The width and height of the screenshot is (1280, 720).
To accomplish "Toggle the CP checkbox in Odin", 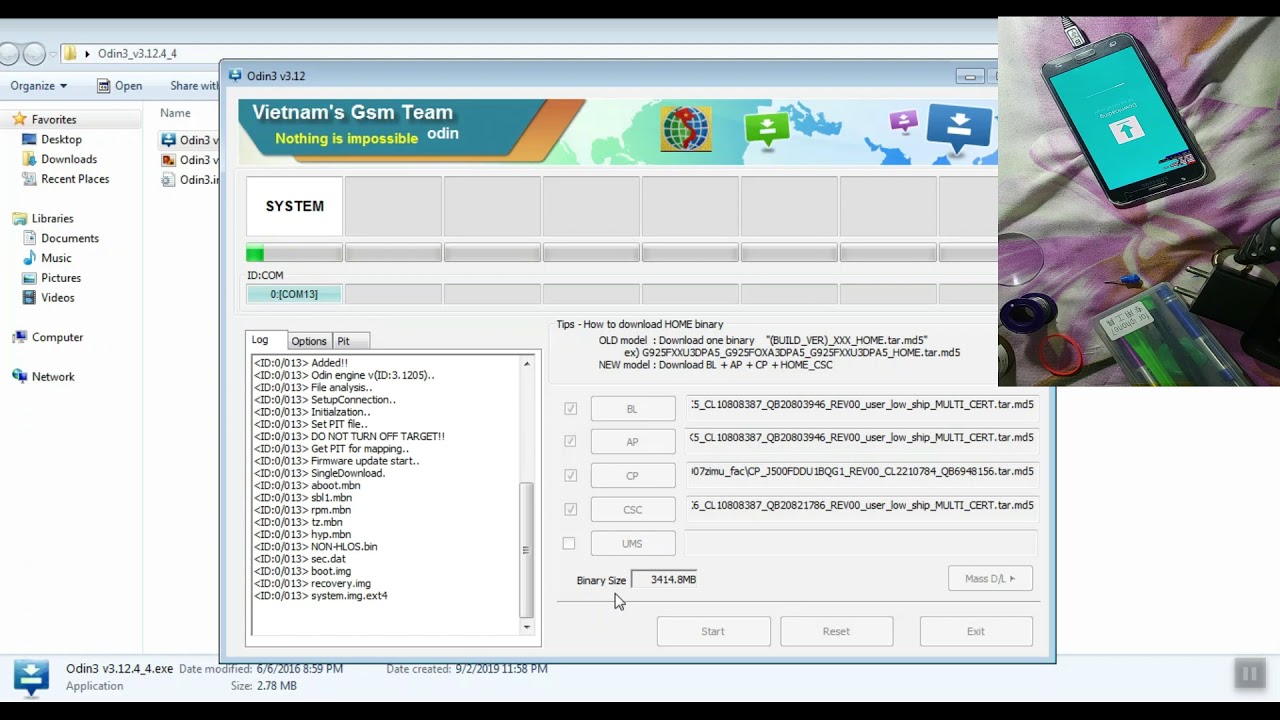I will [x=570, y=475].
